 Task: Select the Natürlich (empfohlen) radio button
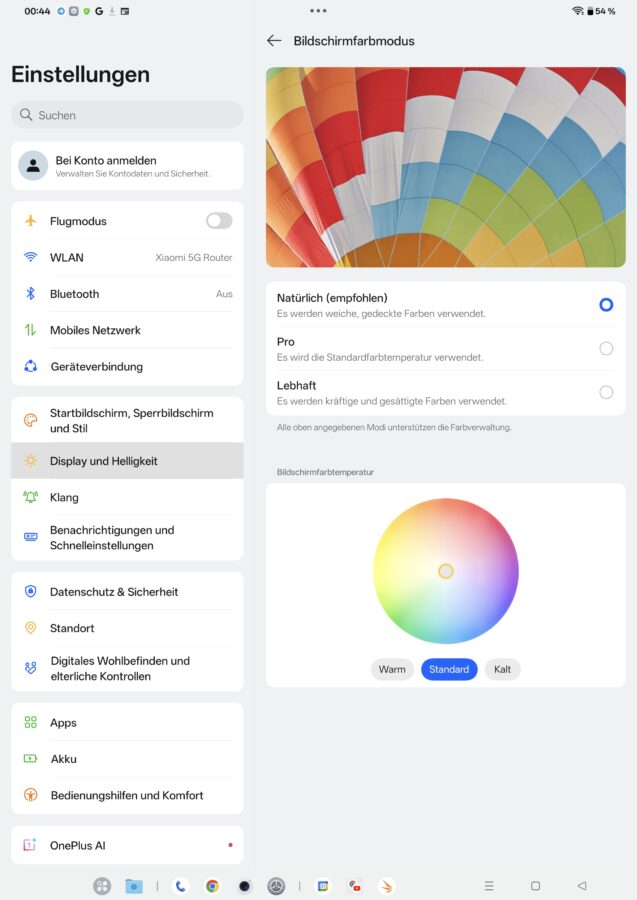click(x=606, y=305)
